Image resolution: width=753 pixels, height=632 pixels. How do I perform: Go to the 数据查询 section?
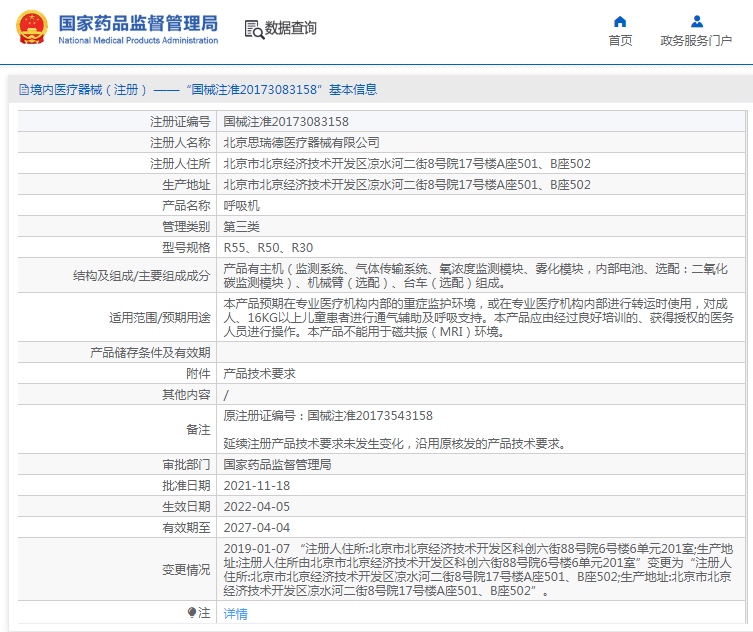tap(291, 28)
